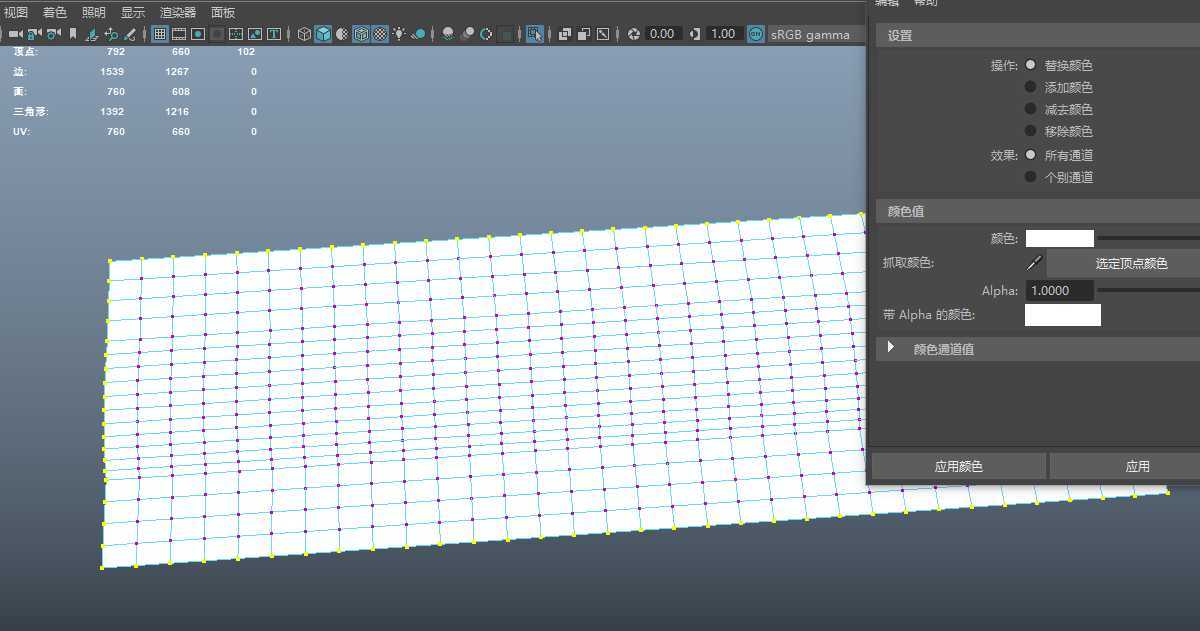Click the 抓取颜色 eyedropper icon
The height and width of the screenshot is (631, 1200).
pos(1034,264)
